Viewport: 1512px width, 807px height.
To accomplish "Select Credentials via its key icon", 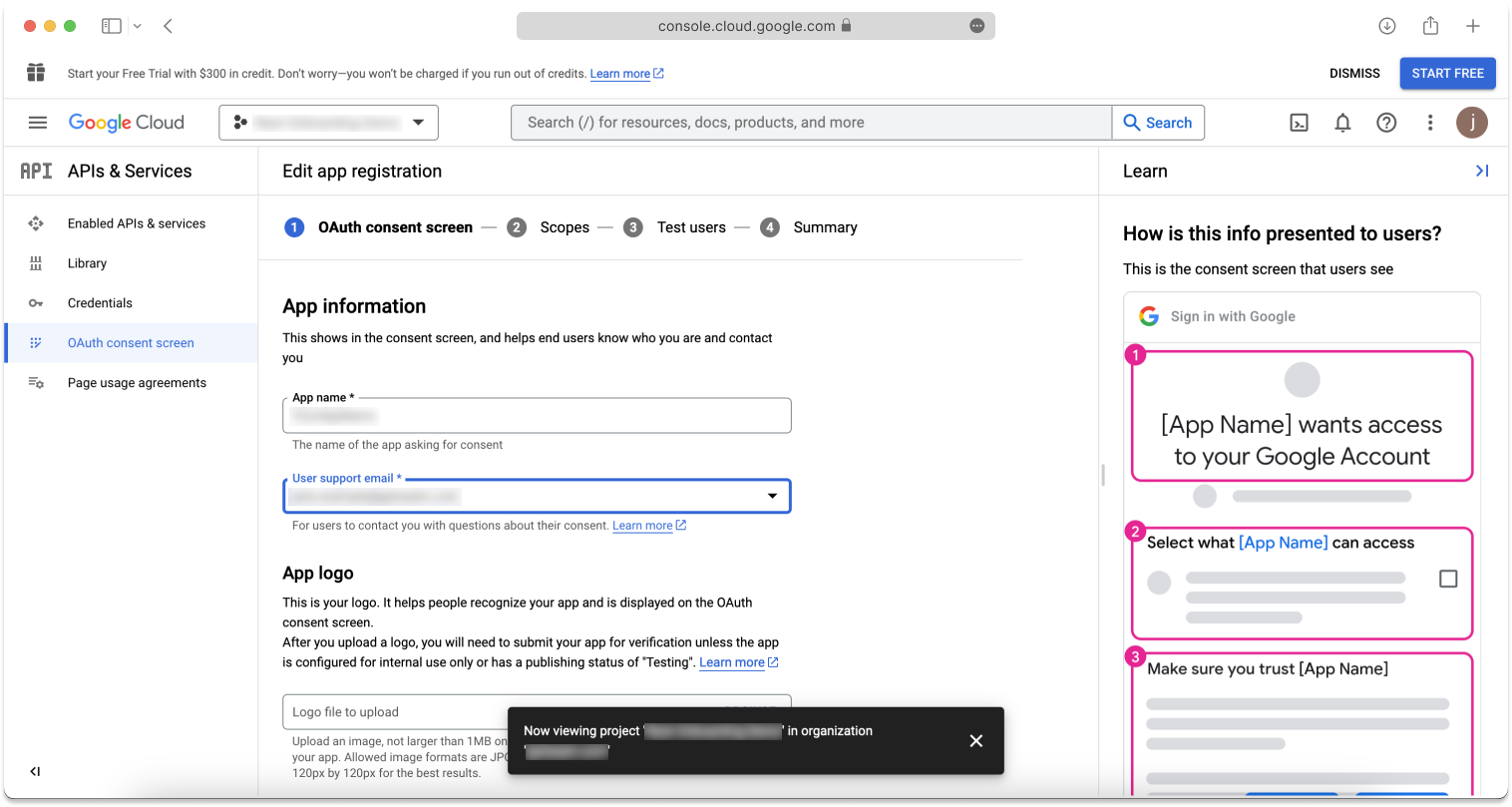I will click(36, 302).
